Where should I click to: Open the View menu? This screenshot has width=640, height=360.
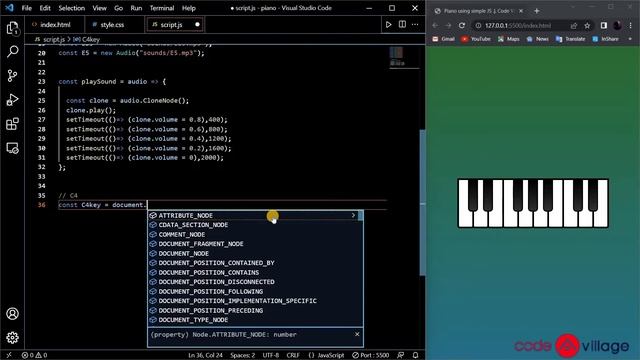pos(99,8)
